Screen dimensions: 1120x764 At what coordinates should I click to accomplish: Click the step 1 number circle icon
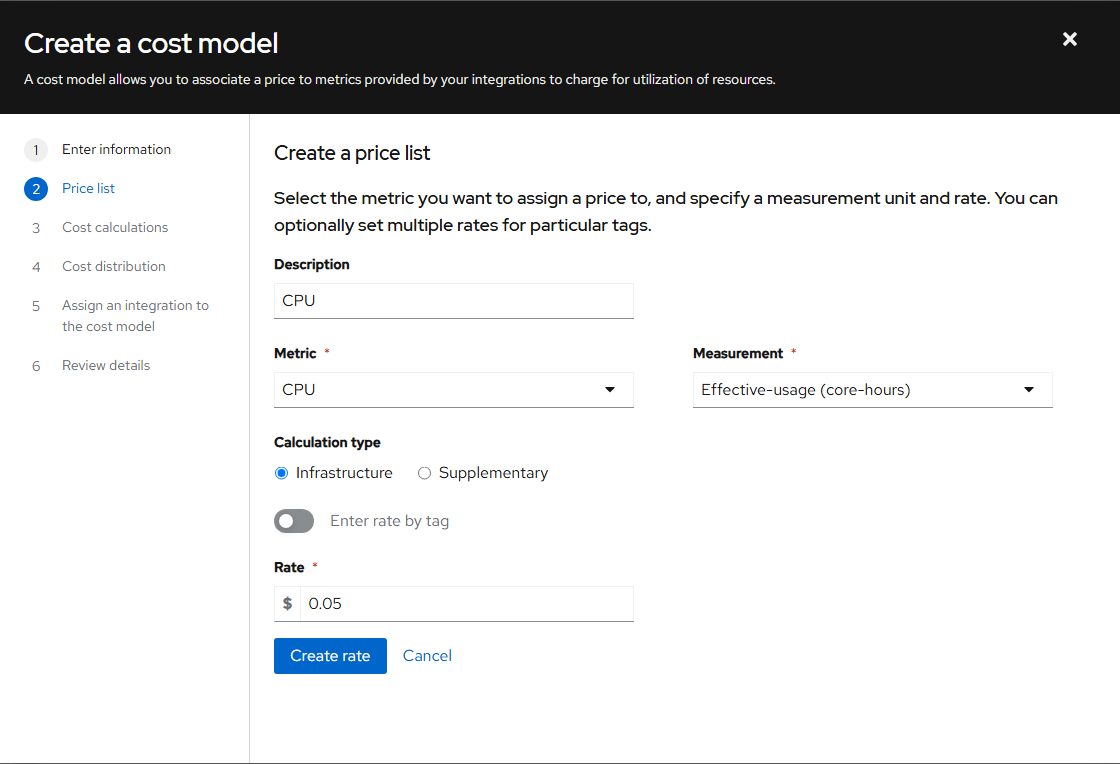click(36, 150)
